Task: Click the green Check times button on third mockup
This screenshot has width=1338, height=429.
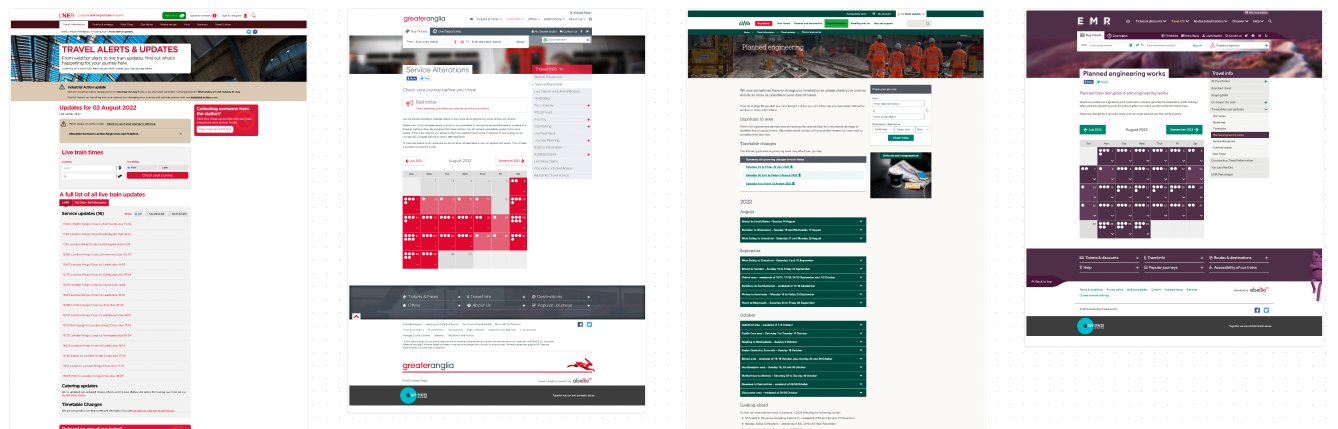Action: pyautogui.click(x=899, y=137)
